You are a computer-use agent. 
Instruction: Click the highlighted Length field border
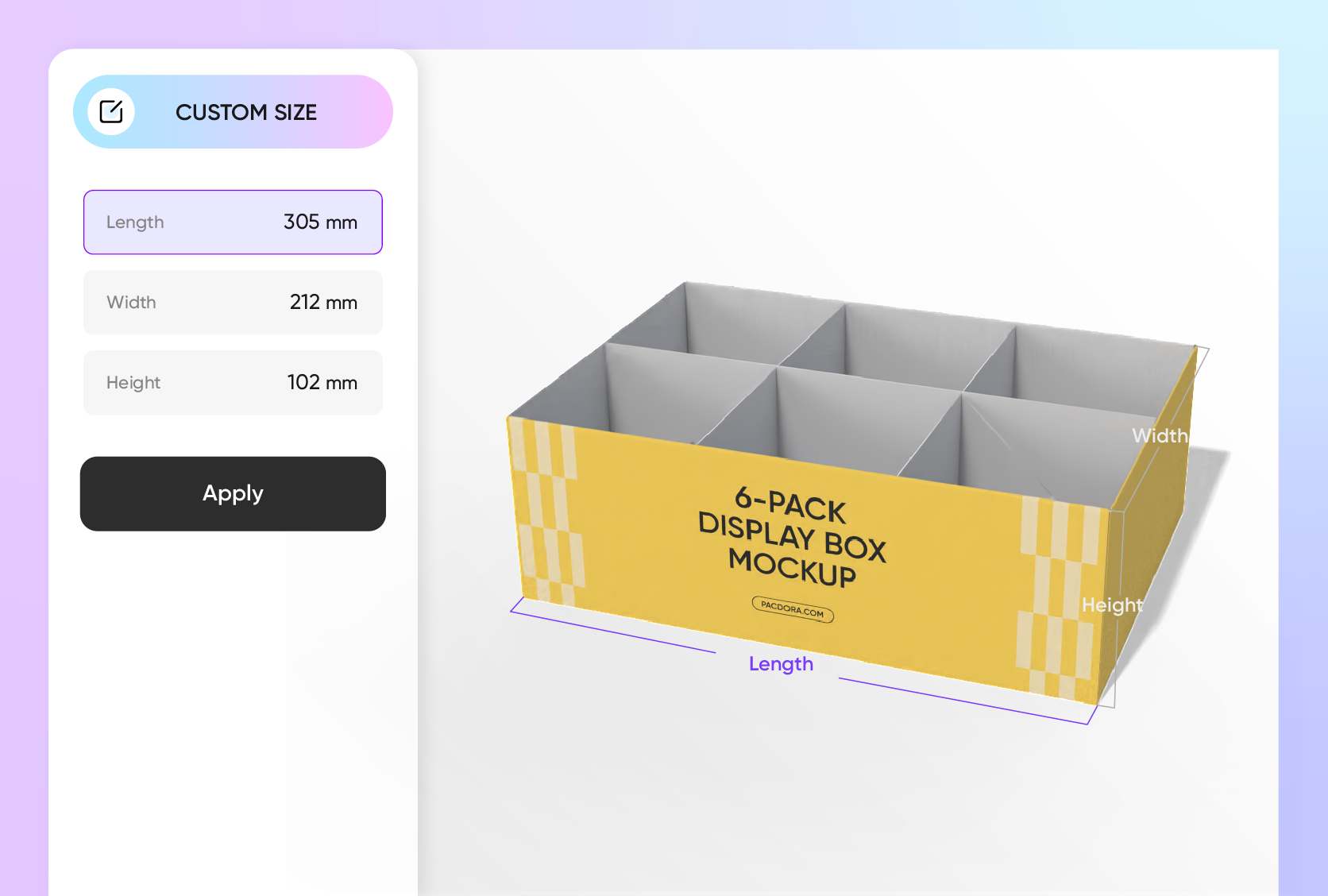pyautogui.click(x=233, y=191)
